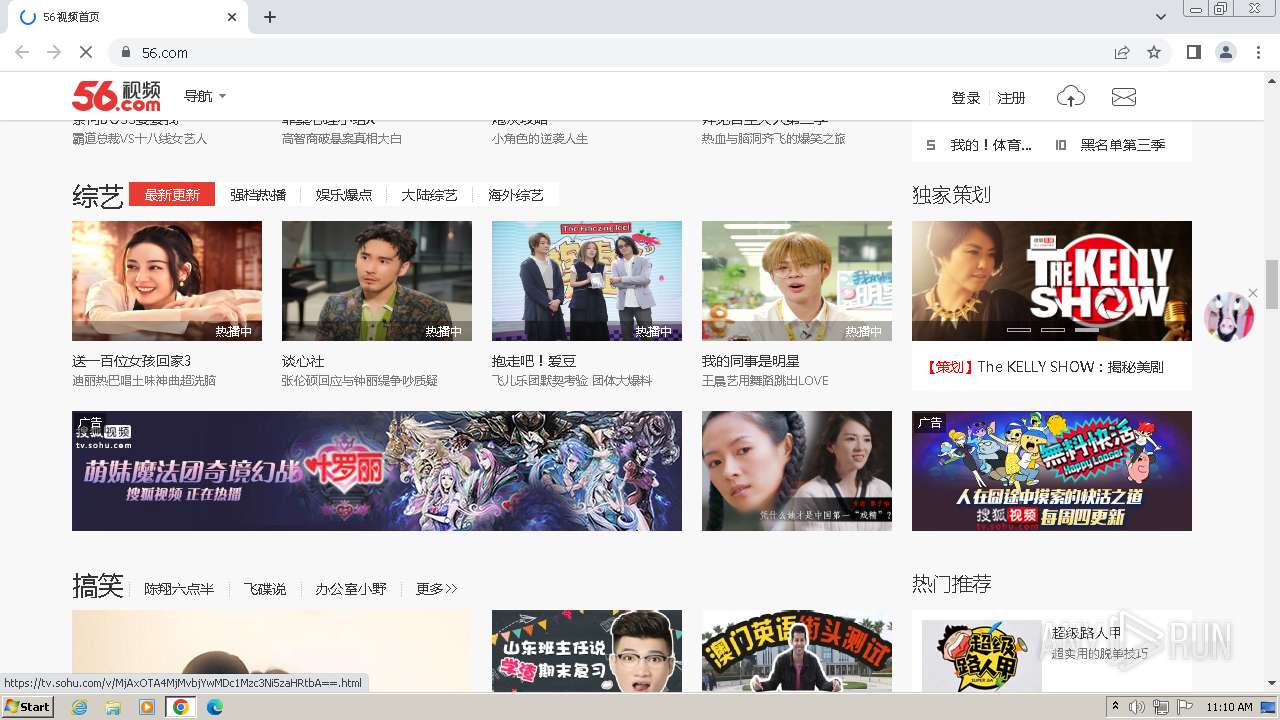Image resolution: width=1280 pixels, height=720 pixels.
Task: Share this page icon in address bar
Action: (1122, 52)
